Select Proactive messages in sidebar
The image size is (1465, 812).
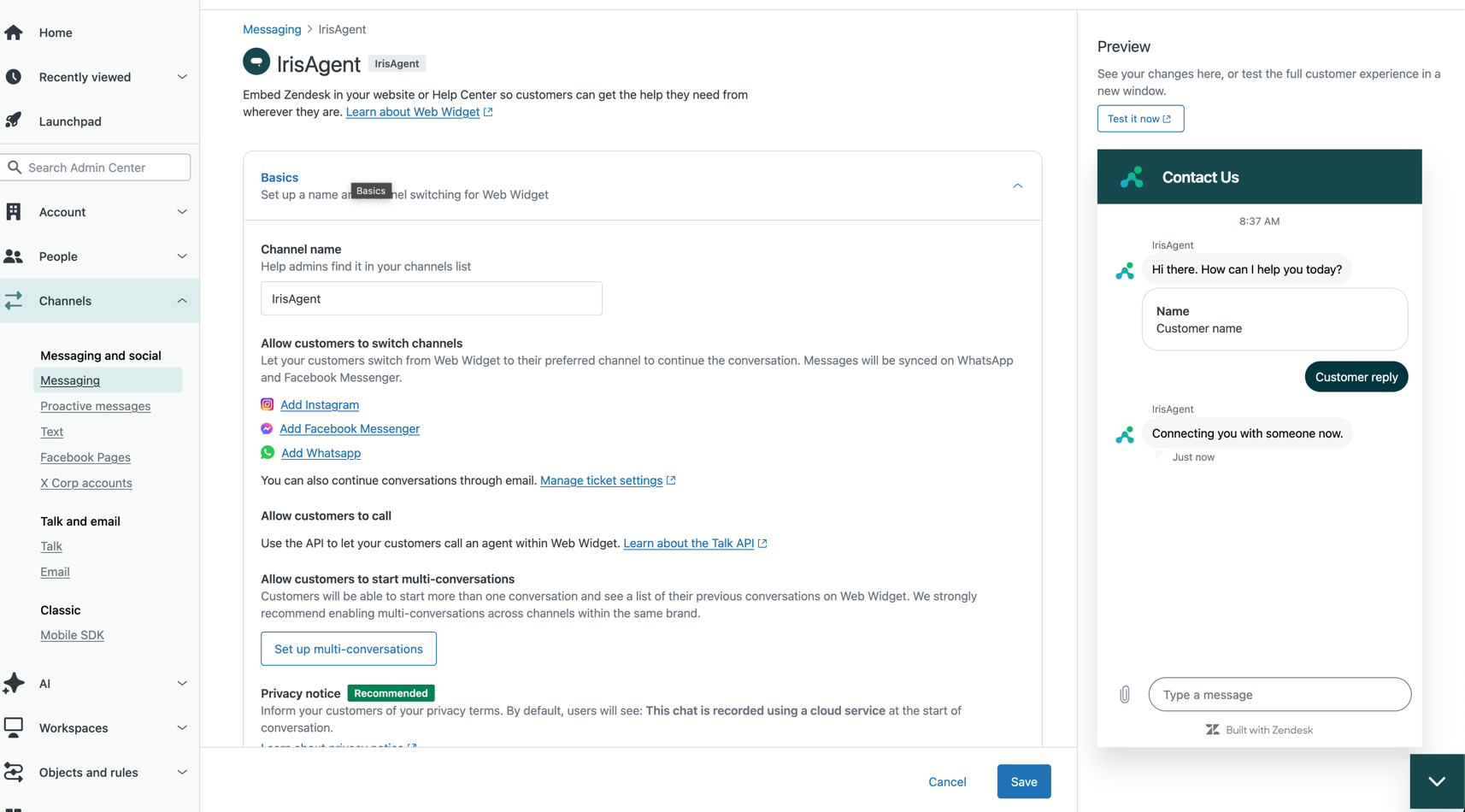[95, 406]
